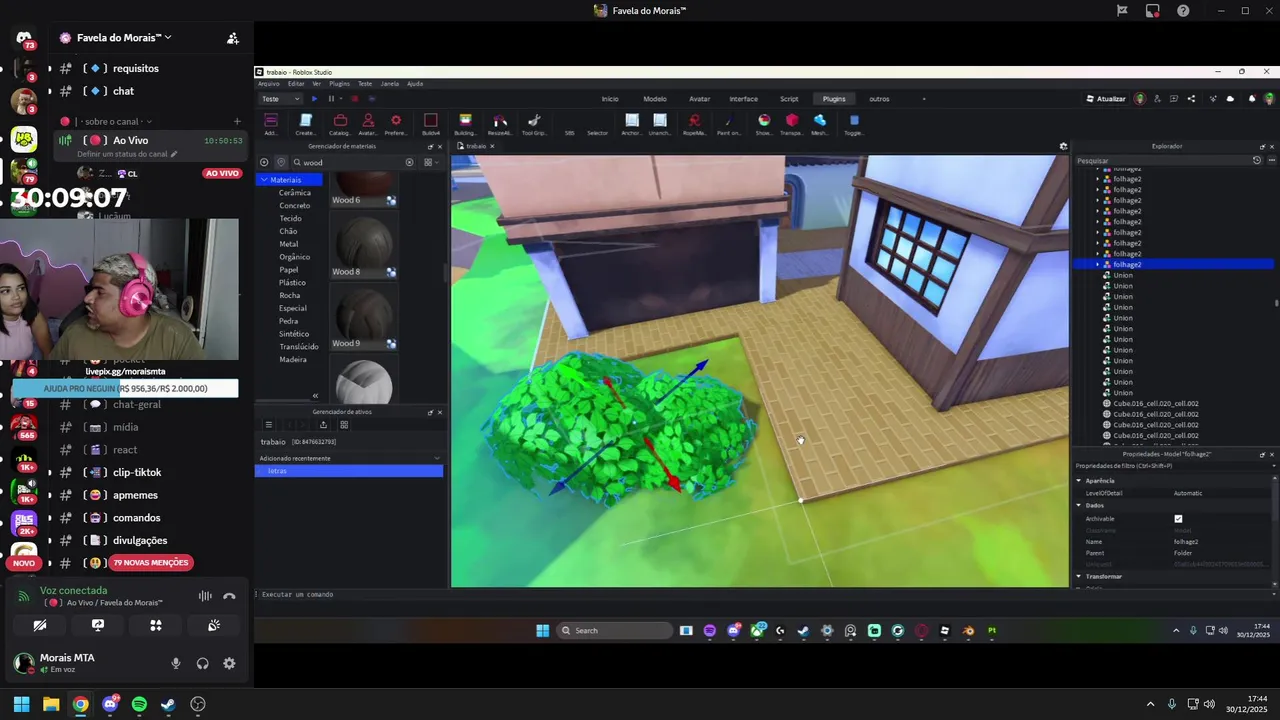
Task: Mute the Discord microphone
Action: tap(176, 663)
